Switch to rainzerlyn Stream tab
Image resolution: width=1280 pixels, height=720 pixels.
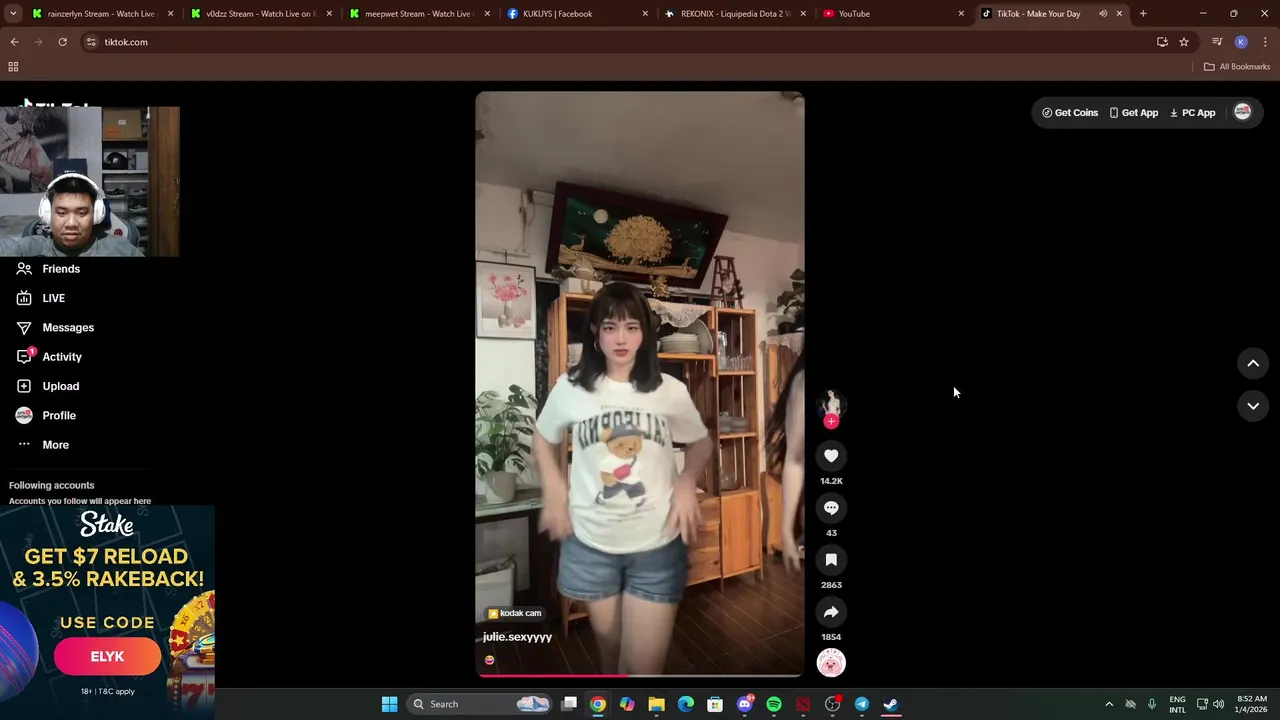click(102, 14)
